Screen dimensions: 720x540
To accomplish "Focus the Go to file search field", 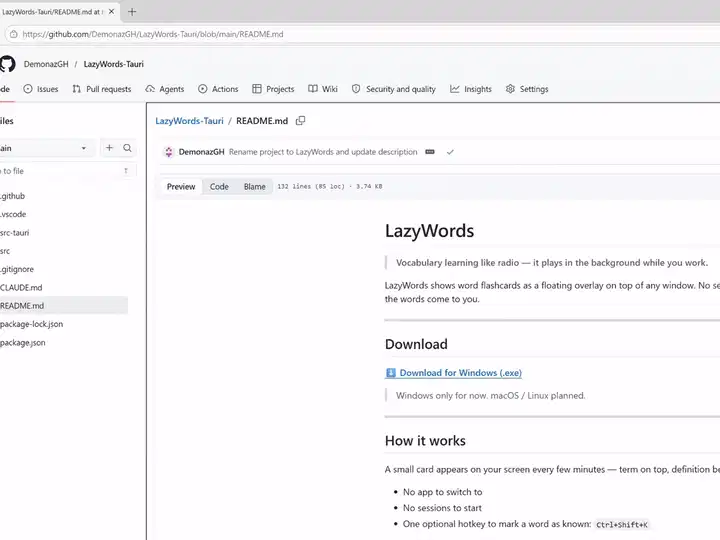I will (x=67, y=171).
